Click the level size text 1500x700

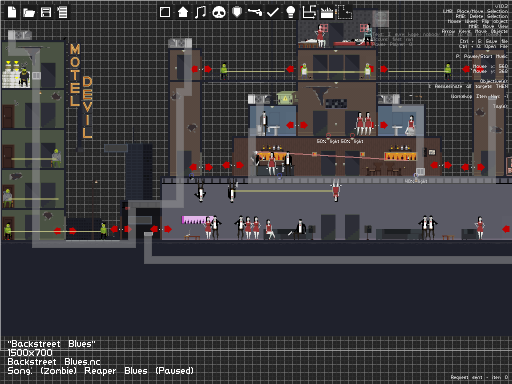tap(30, 353)
